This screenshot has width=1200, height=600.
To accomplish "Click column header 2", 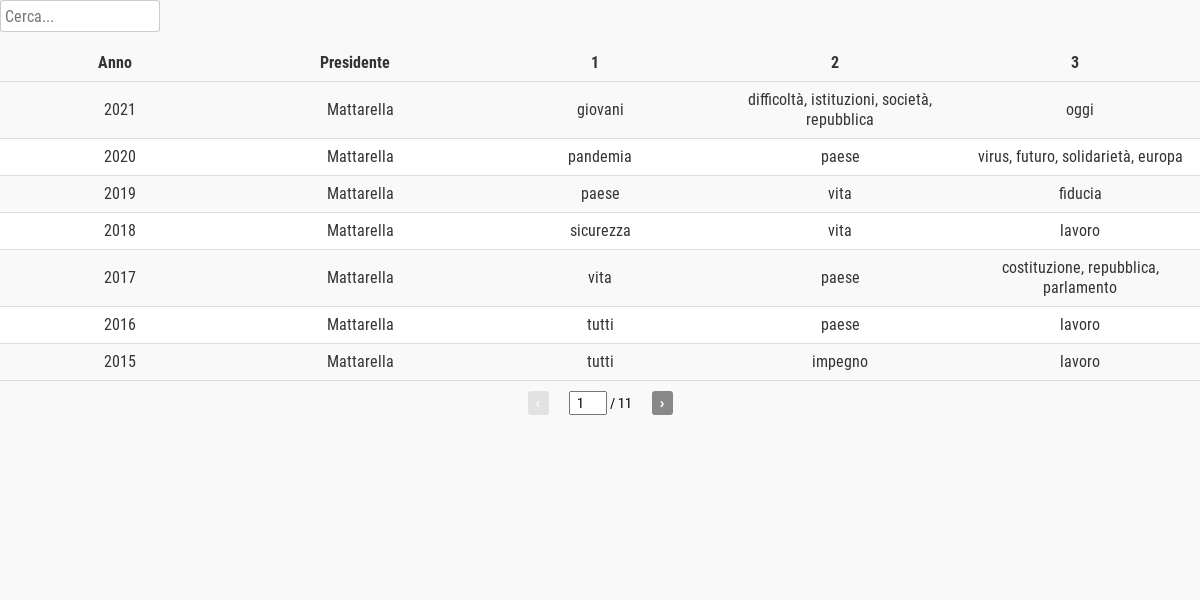I will point(835,62).
